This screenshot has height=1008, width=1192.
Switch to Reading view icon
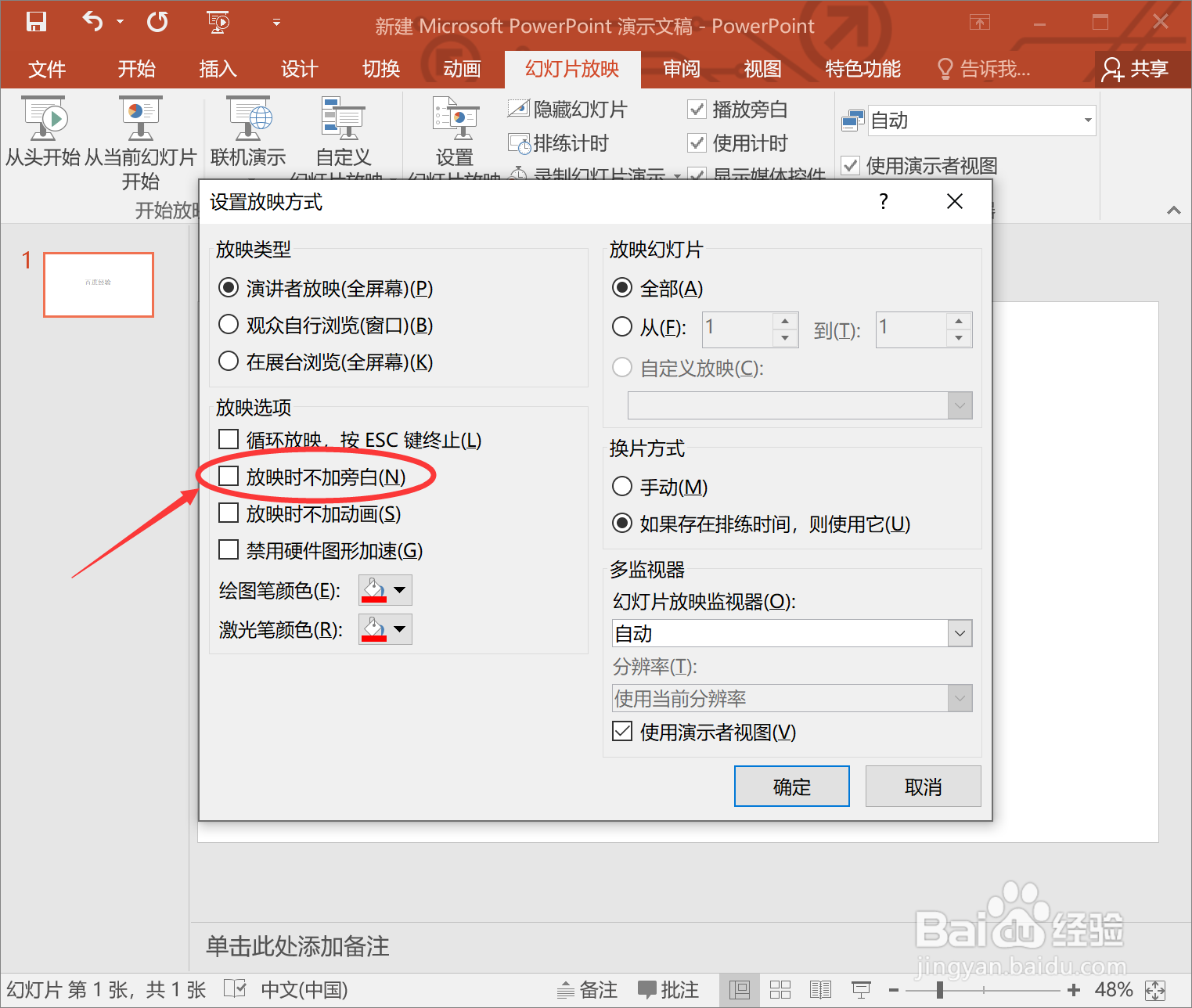[x=820, y=990]
